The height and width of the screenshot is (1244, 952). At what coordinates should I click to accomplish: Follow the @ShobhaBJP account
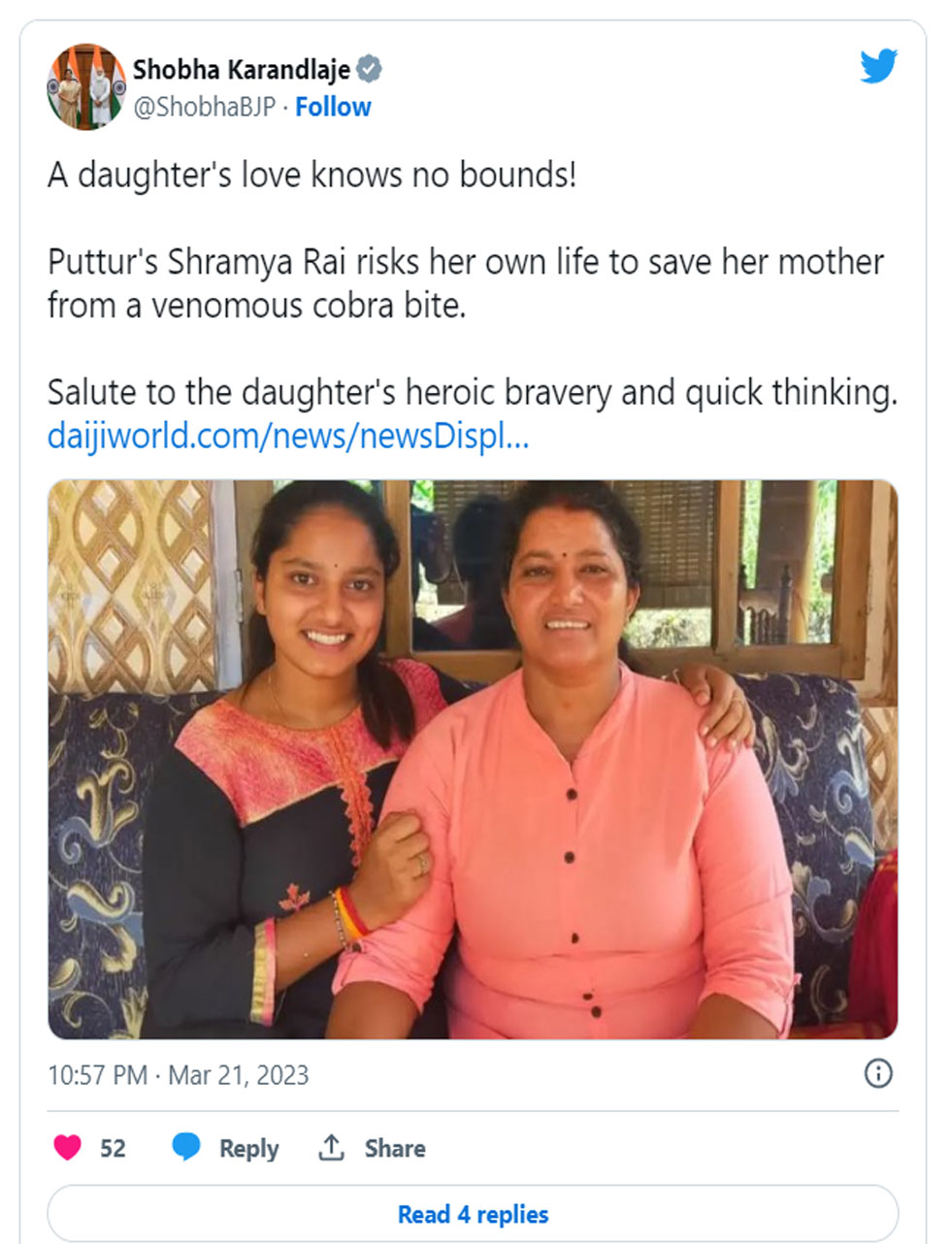[x=333, y=107]
